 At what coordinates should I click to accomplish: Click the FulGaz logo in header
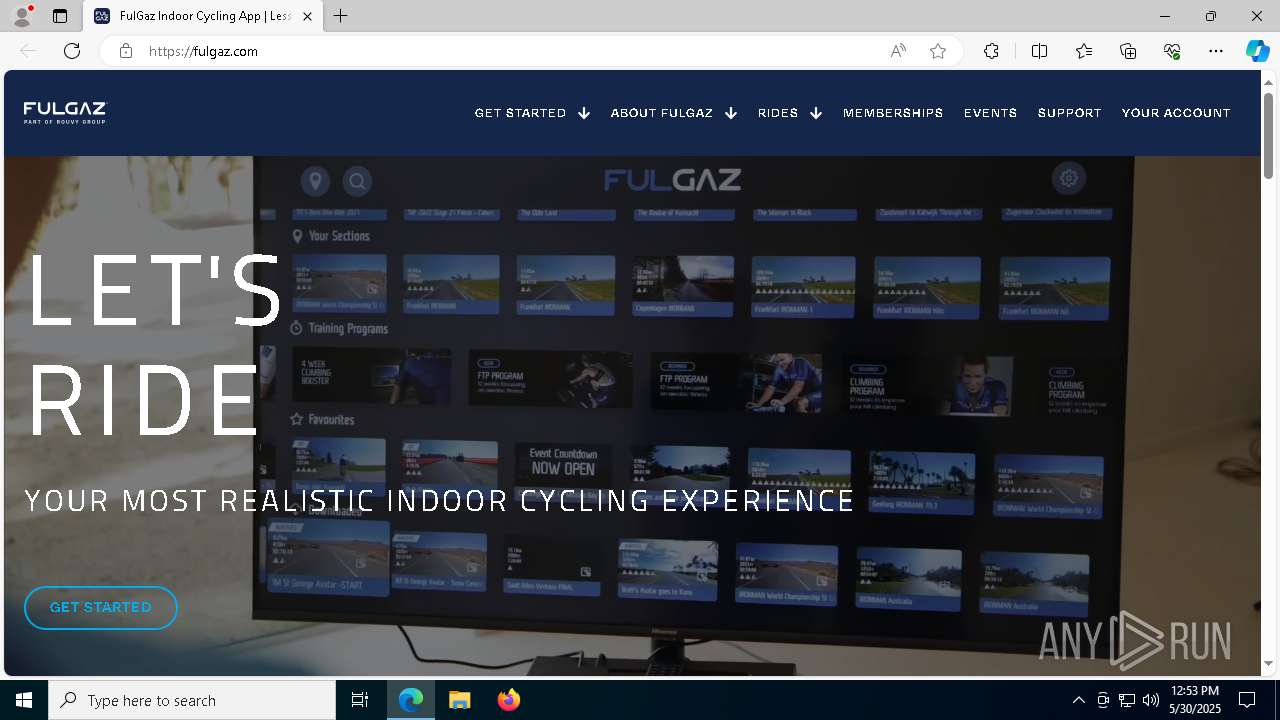65,112
